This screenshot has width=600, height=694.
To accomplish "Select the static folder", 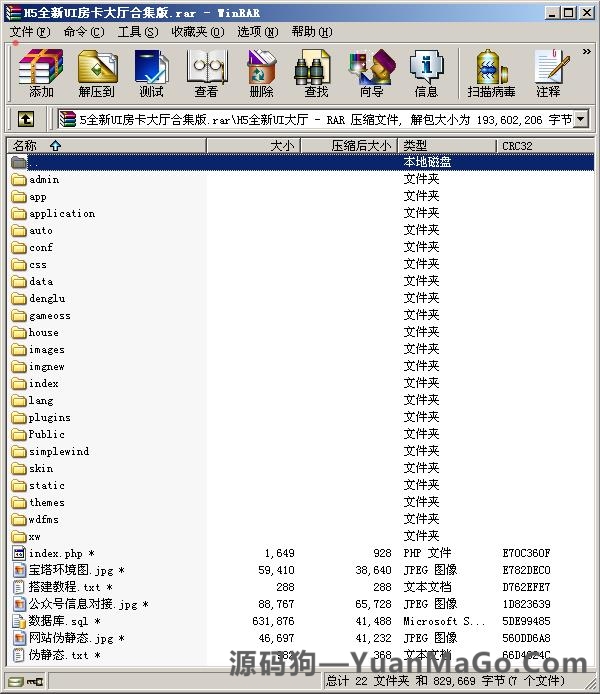I will (x=38, y=486).
